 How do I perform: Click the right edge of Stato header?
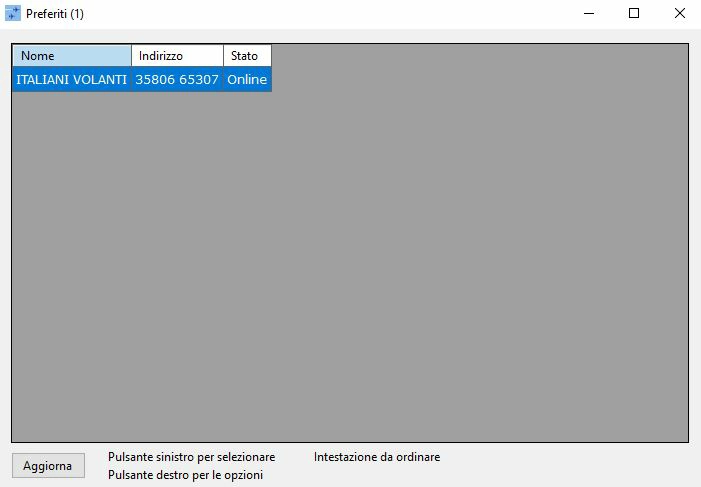tap(271, 56)
